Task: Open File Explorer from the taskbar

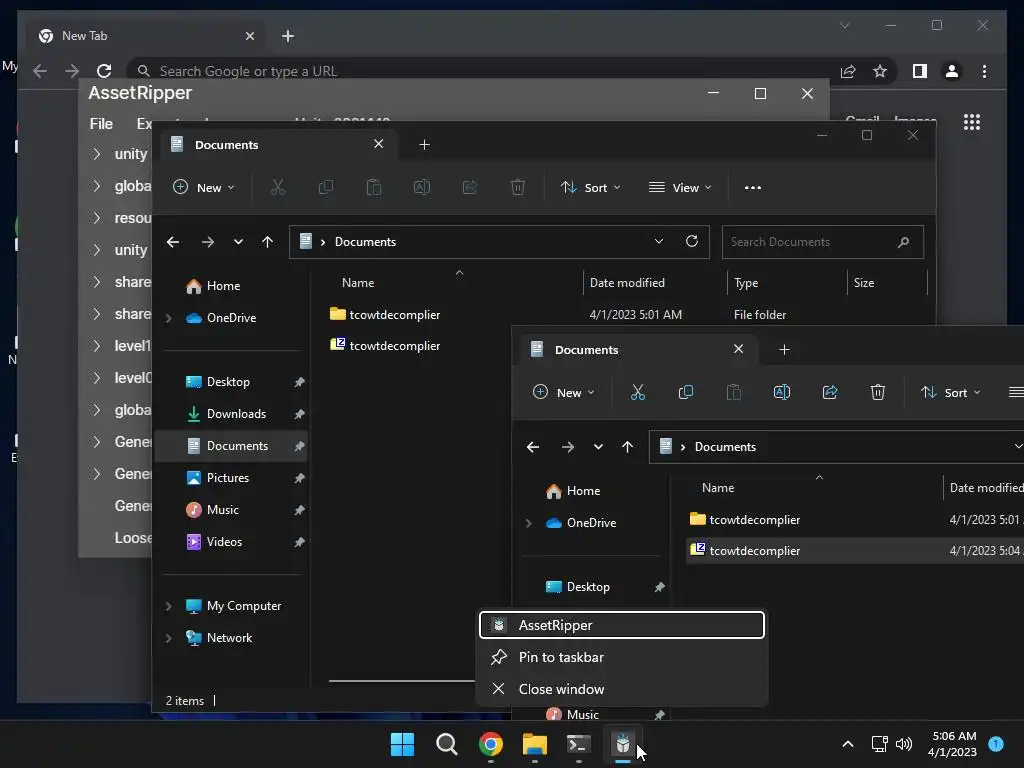Action: tap(535, 744)
